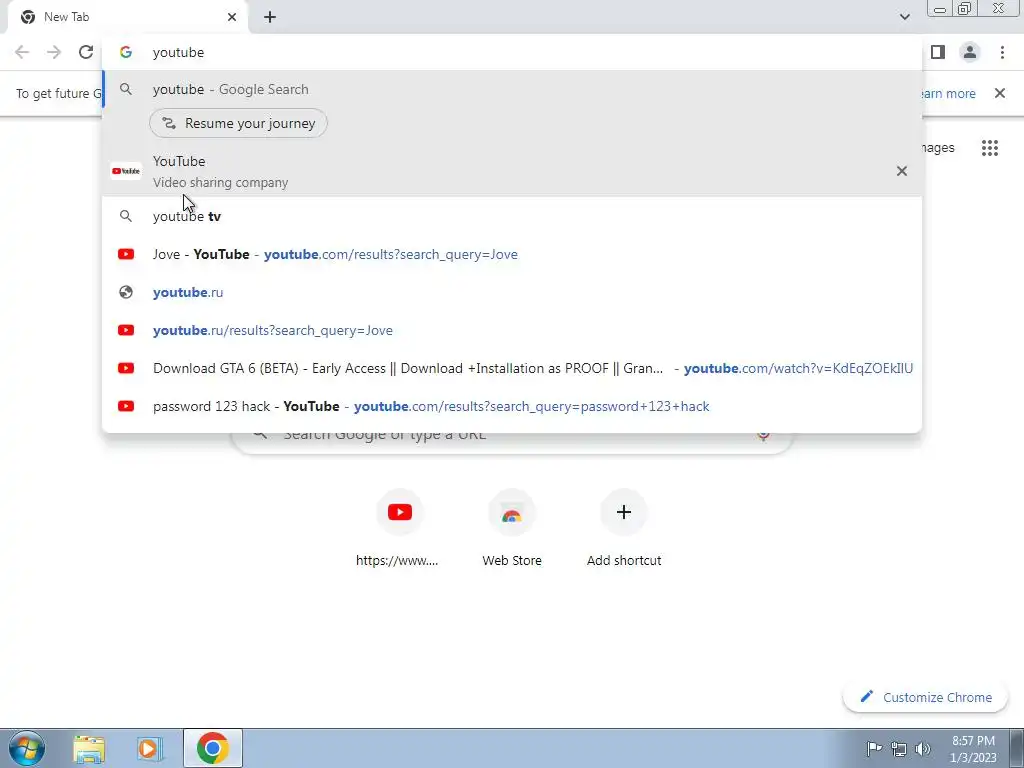Open the Action Center flag icon
Screen dimensions: 1024x768
(874, 748)
